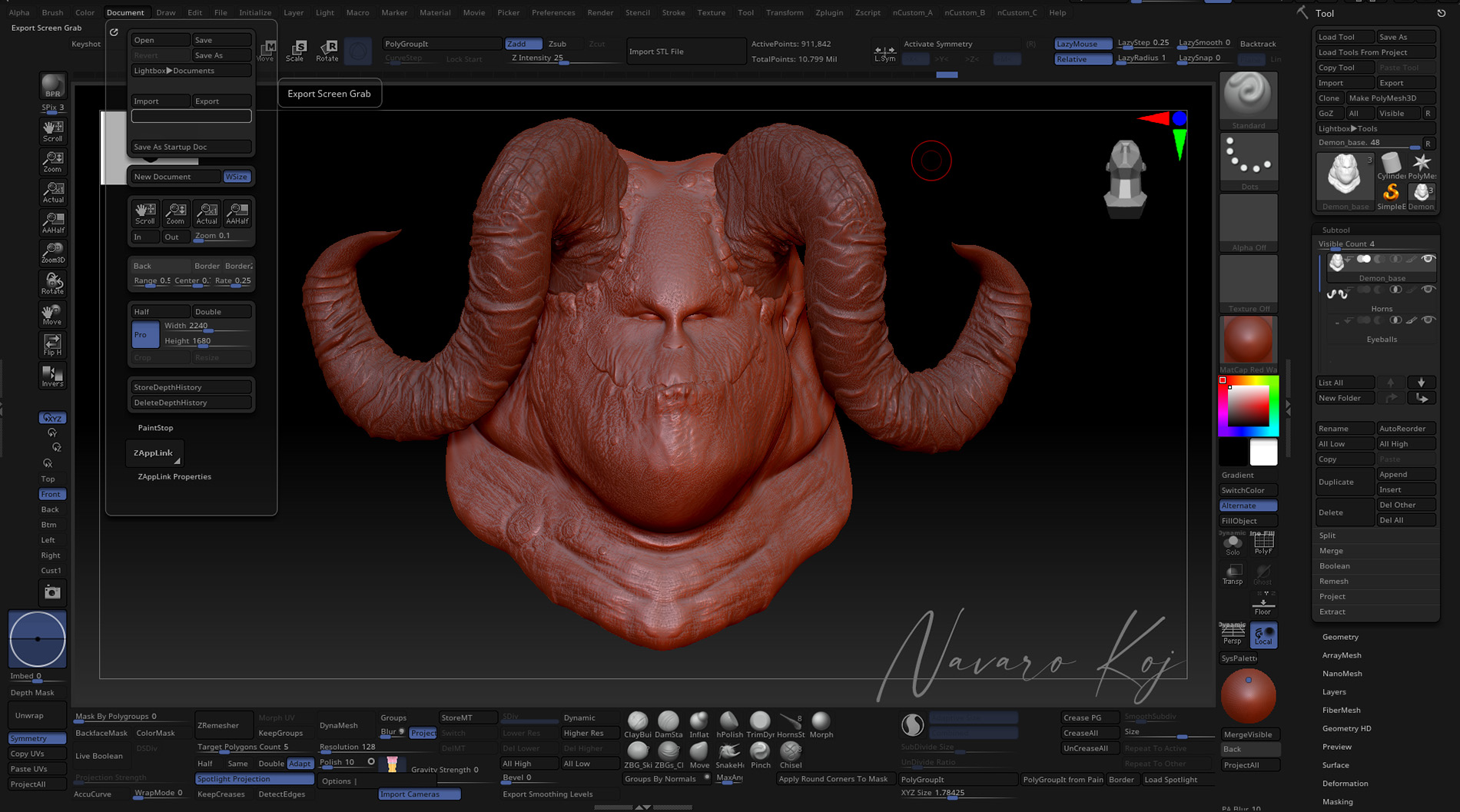Open the Zplugin menu
Viewport: 1460px width, 812px height.
829,12
